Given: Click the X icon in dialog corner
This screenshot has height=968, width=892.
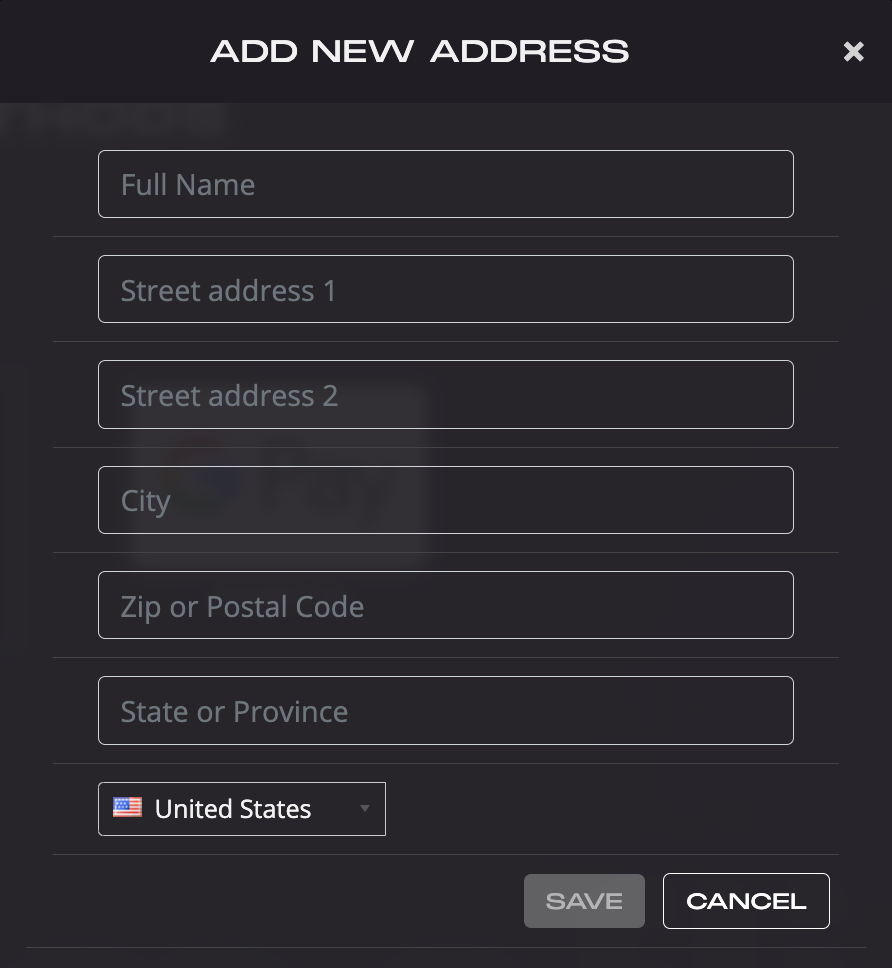Looking at the screenshot, I should (853, 51).
